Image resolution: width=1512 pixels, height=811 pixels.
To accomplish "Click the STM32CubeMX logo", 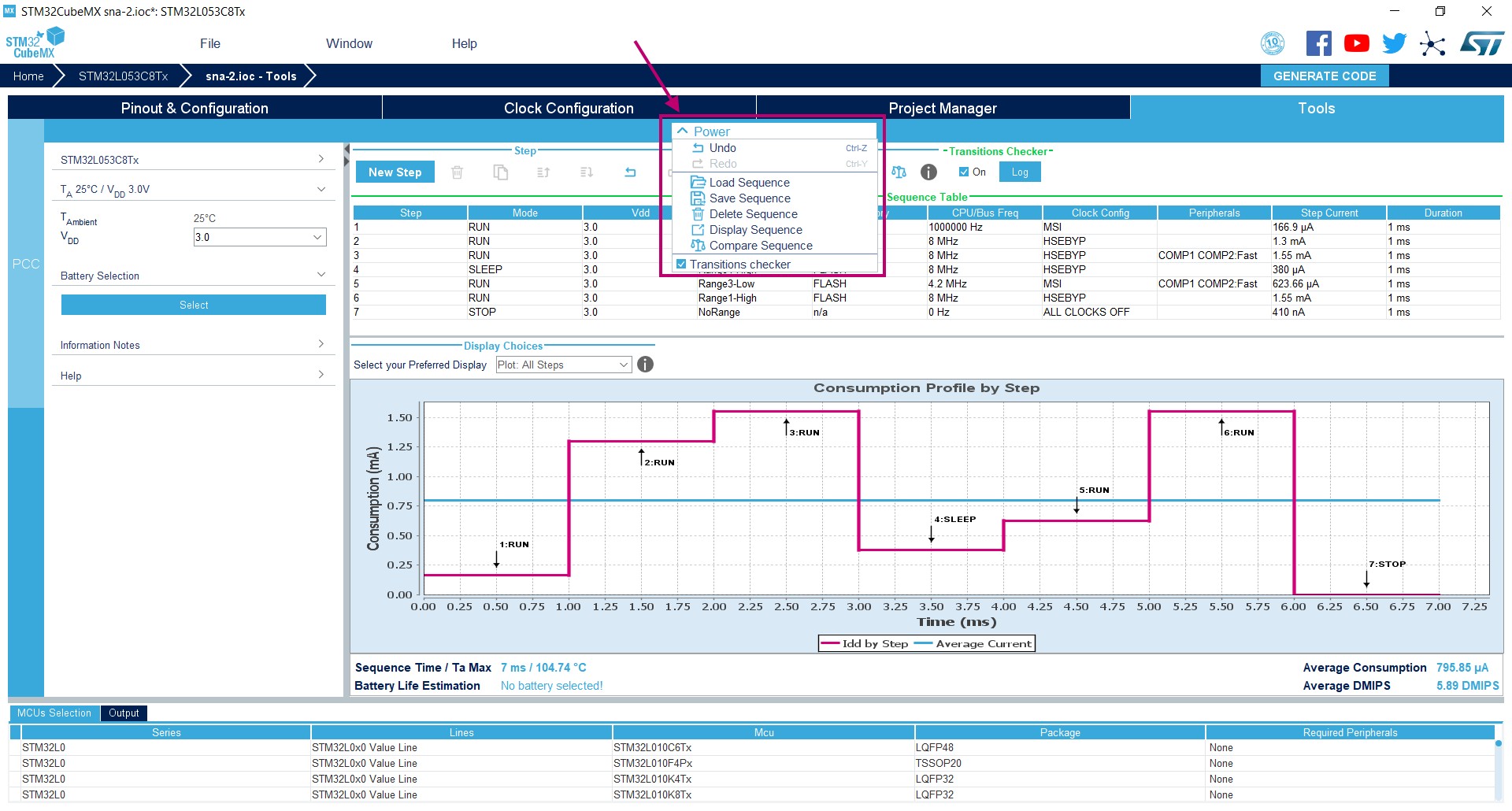I will (x=35, y=43).
